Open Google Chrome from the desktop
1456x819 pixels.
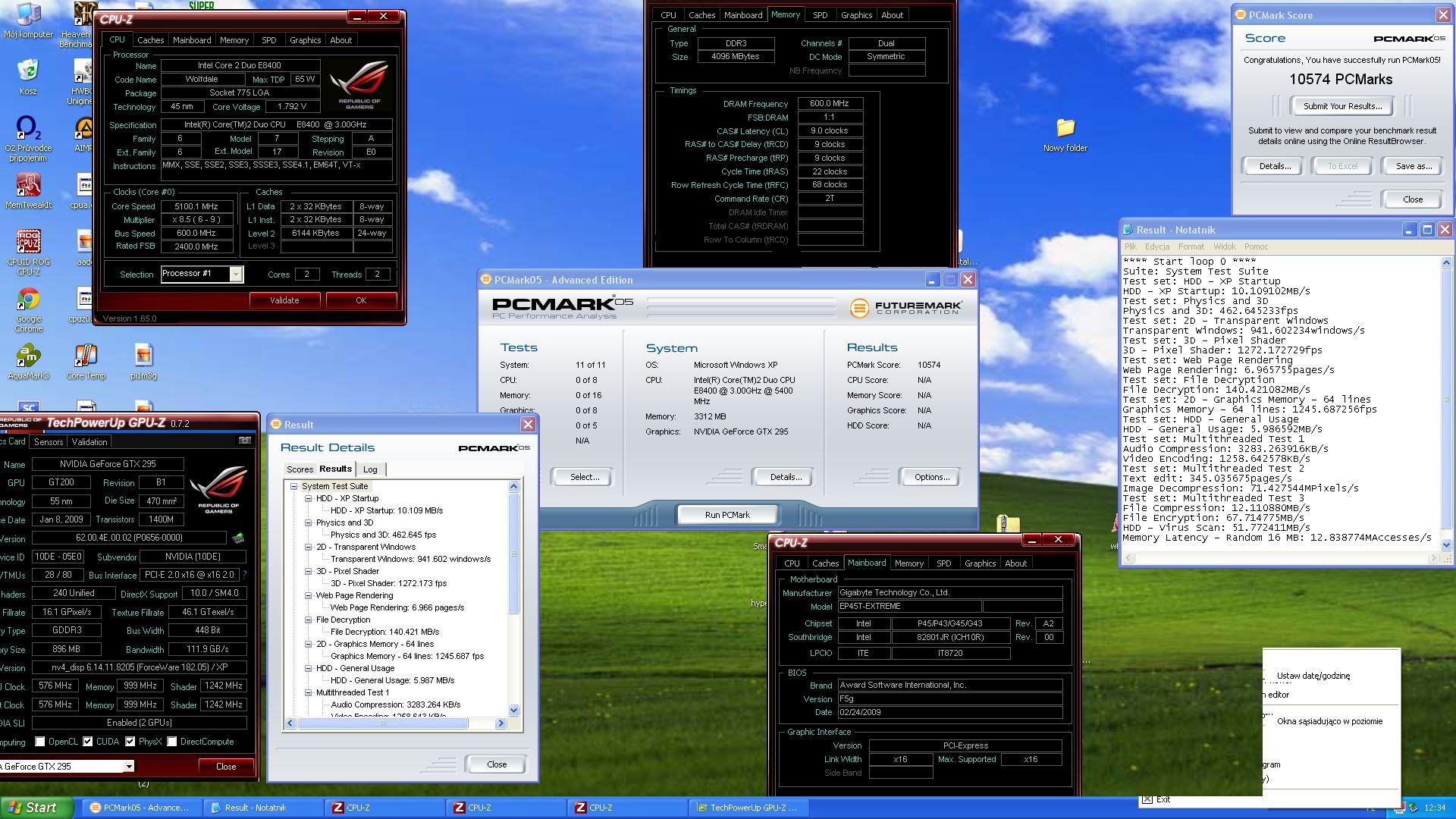click(28, 310)
